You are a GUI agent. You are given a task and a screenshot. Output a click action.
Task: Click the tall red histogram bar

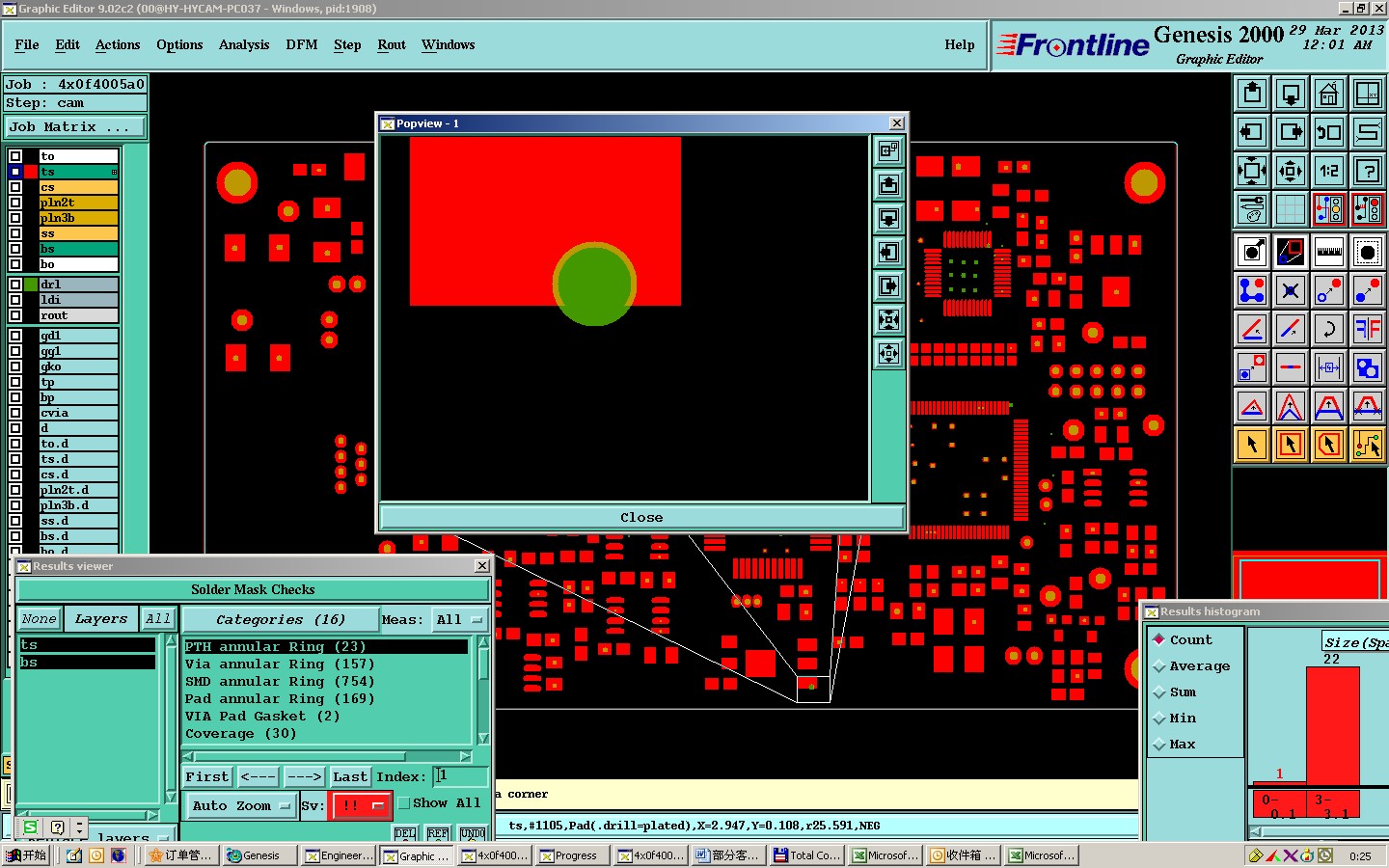click(x=1333, y=725)
